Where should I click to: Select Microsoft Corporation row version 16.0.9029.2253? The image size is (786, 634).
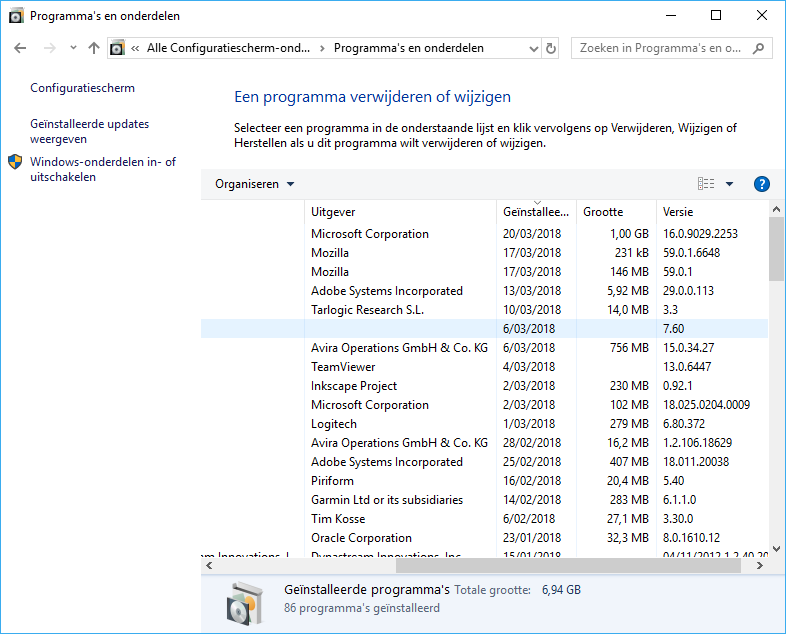click(x=484, y=234)
